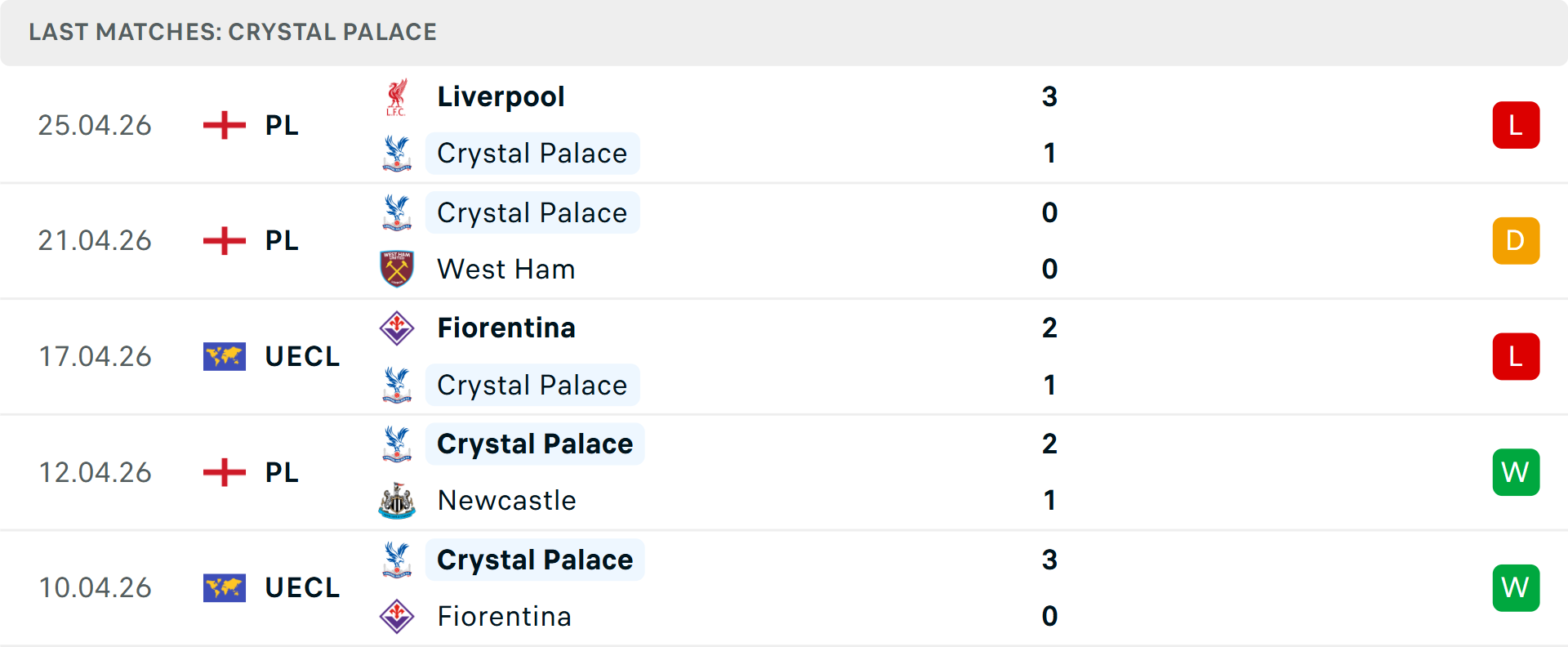Click the W badge for the Newcastle win
This screenshot has height=647, width=1568.
tap(1516, 472)
